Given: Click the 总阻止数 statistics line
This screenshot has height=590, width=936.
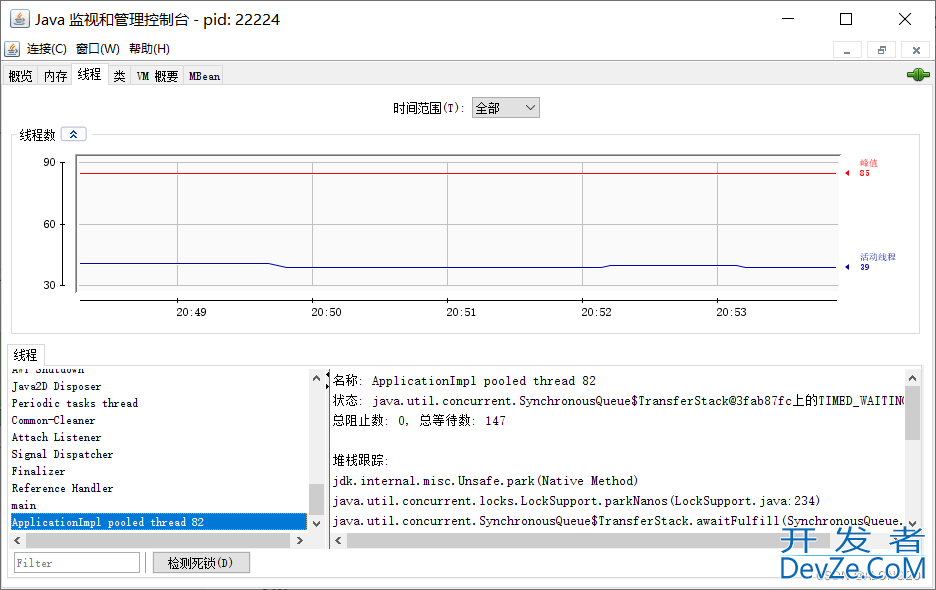Looking at the screenshot, I should click(419, 420).
